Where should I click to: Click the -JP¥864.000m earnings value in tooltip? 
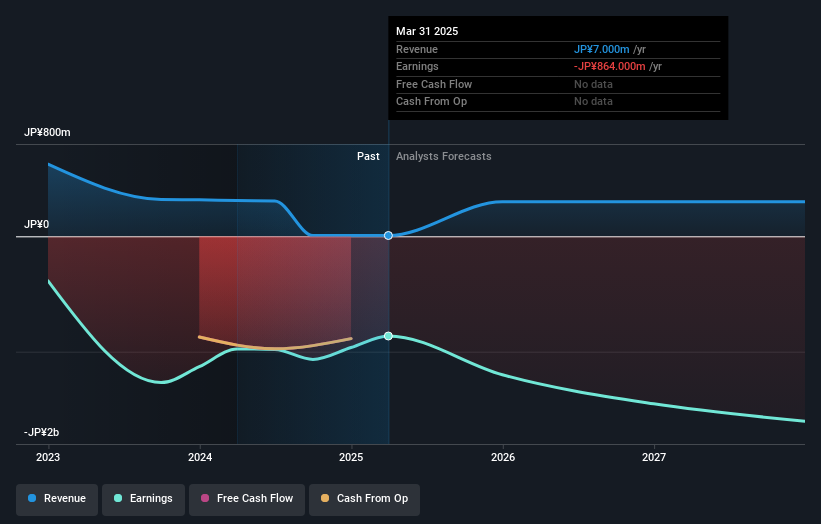coord(609,66)
